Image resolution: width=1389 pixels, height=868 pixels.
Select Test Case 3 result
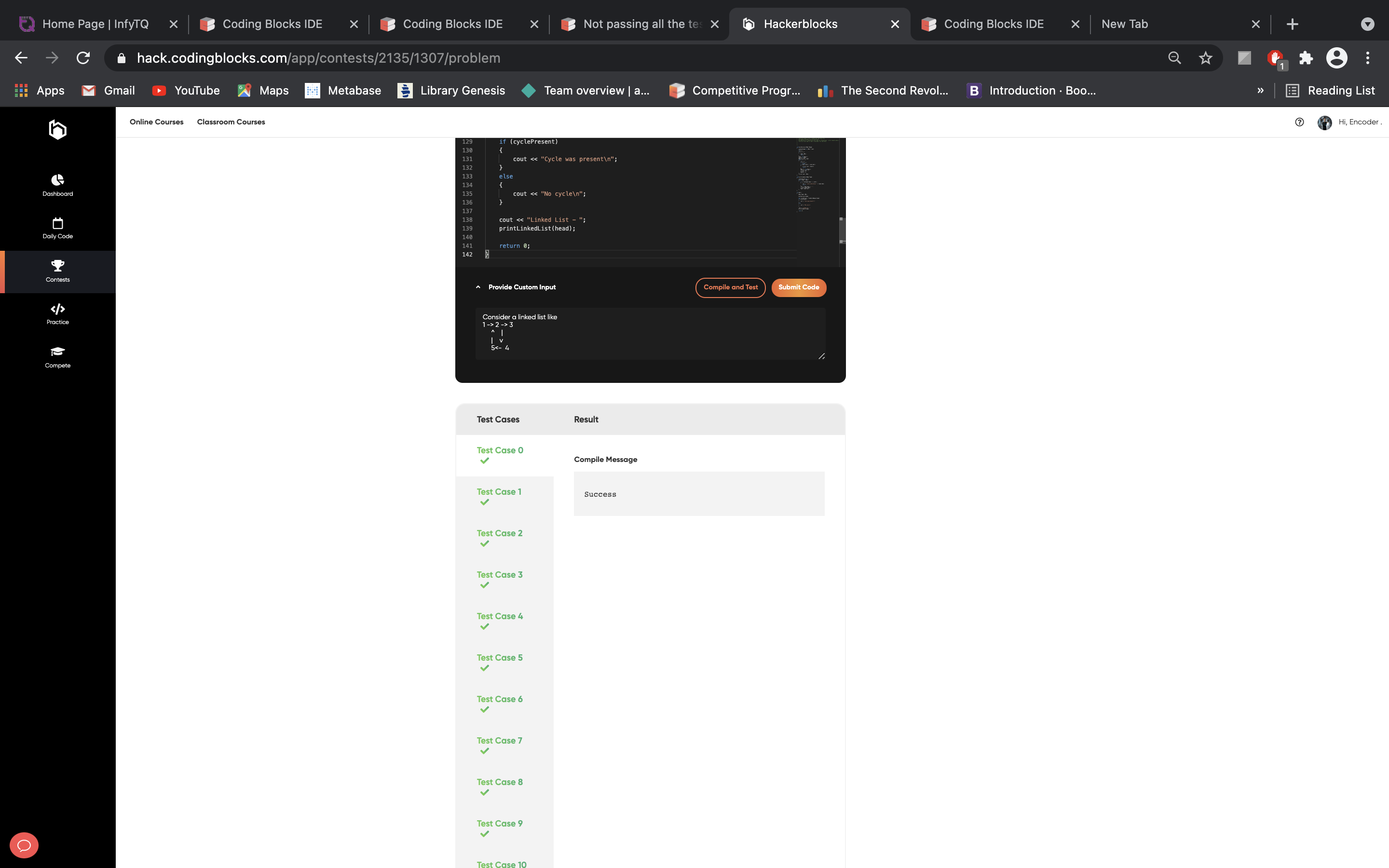point(499,575)
